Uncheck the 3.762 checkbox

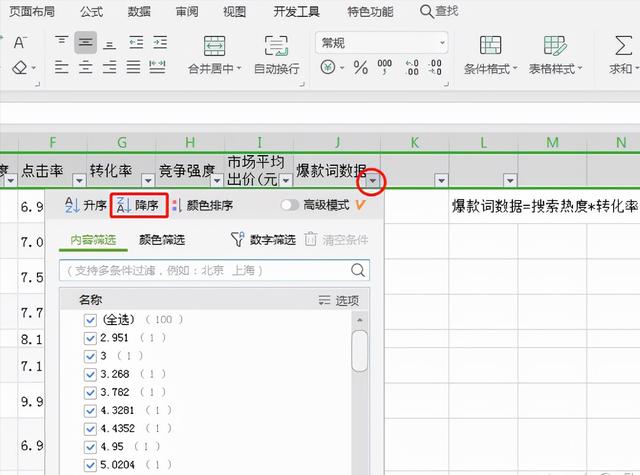pos(90,392)
